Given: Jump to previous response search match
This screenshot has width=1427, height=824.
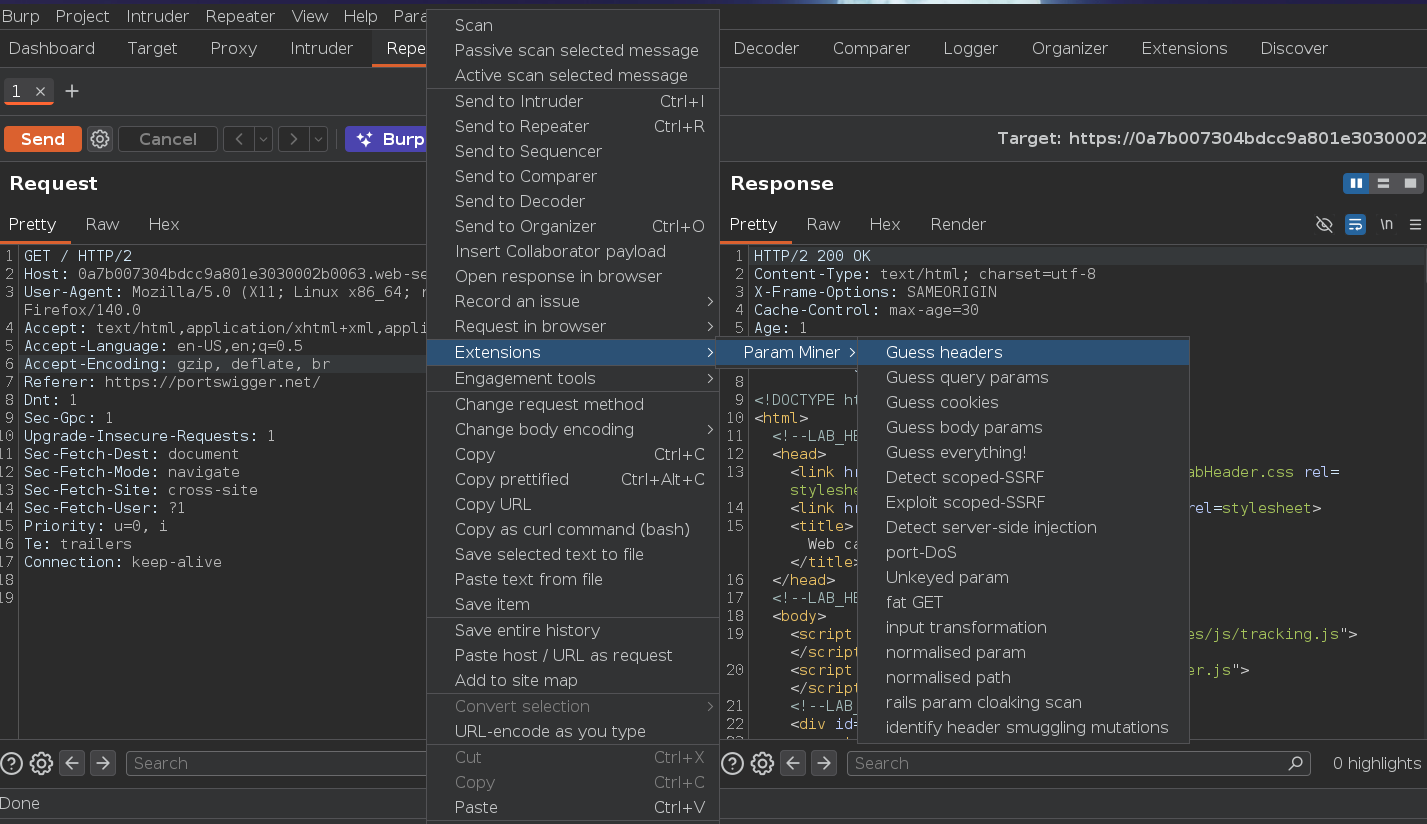Looking at the screenshot, I should [x=793, y=763].
